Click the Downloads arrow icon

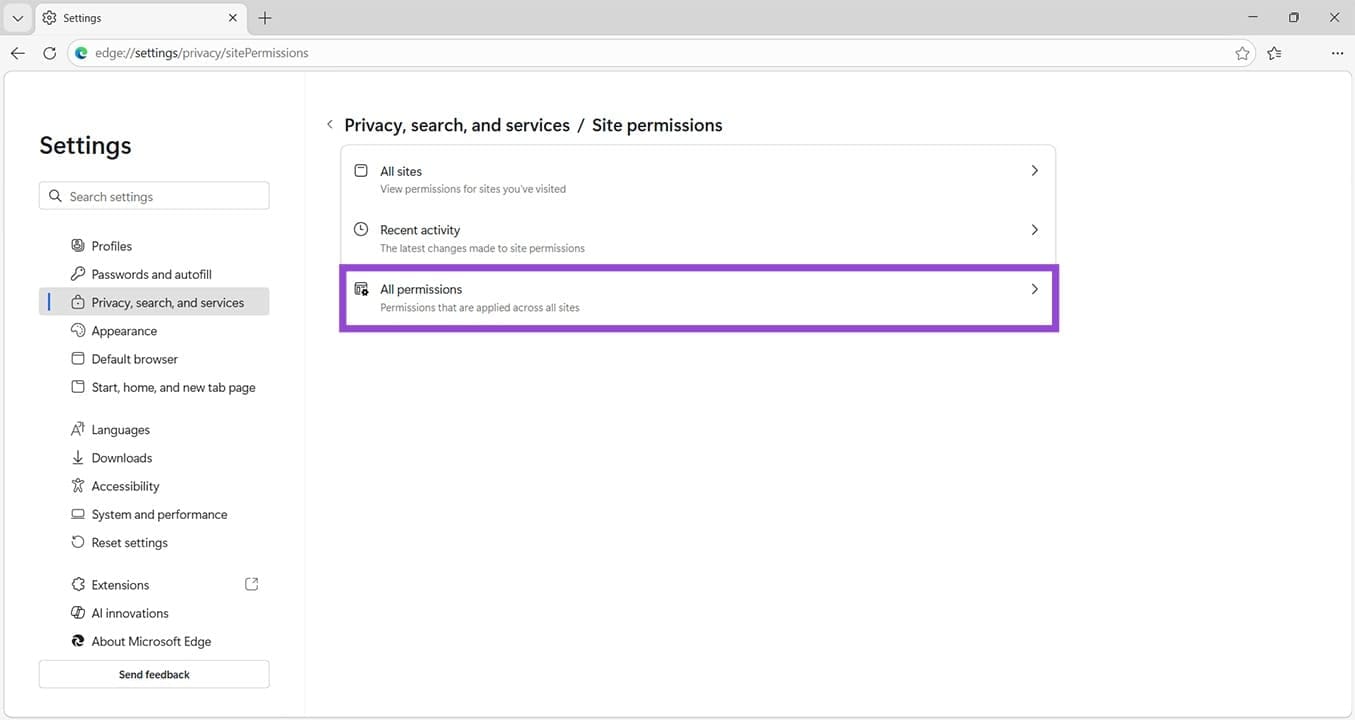tap(77, 457)
